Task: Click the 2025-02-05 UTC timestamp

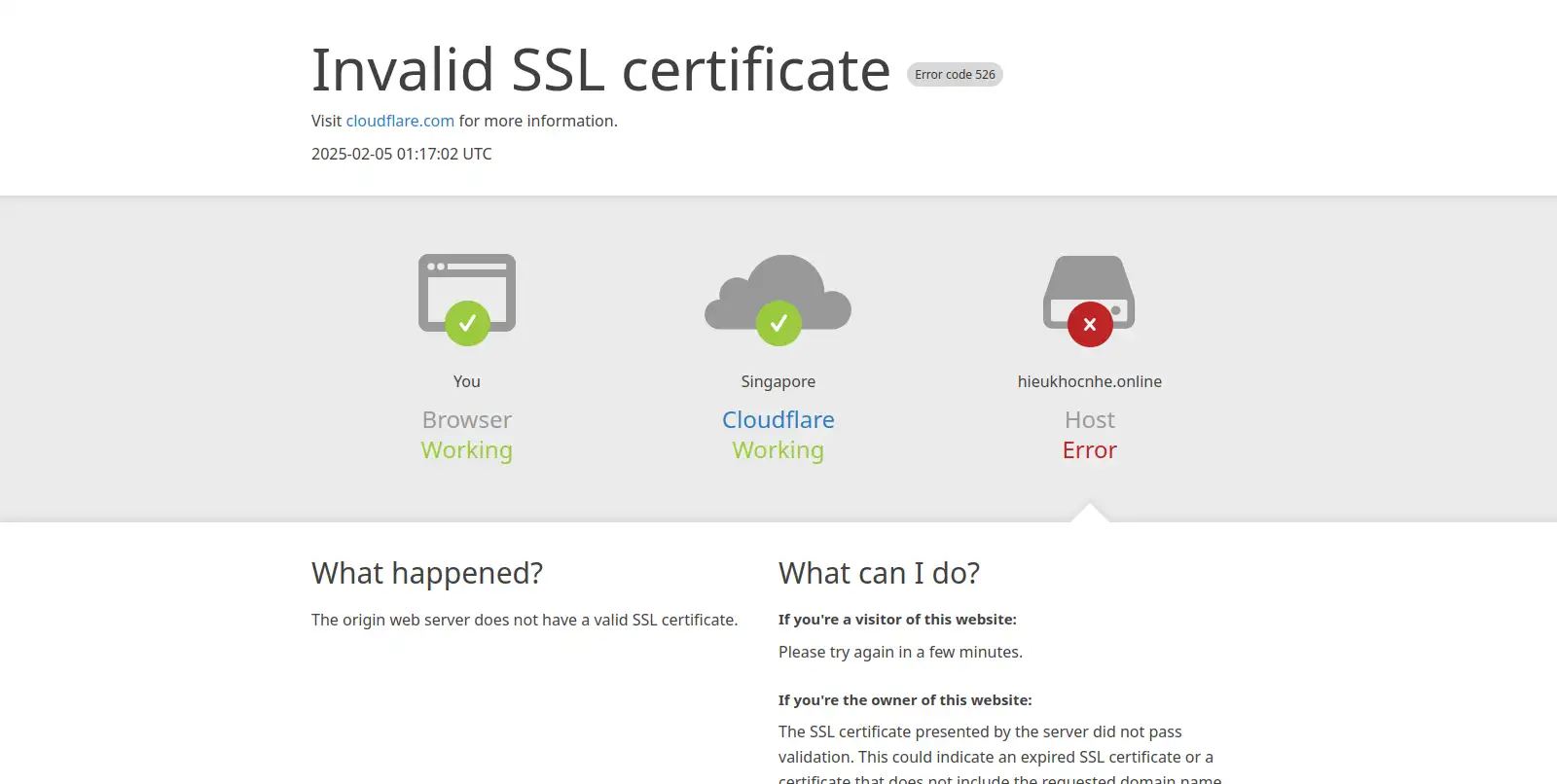Action: coord(401,154)
